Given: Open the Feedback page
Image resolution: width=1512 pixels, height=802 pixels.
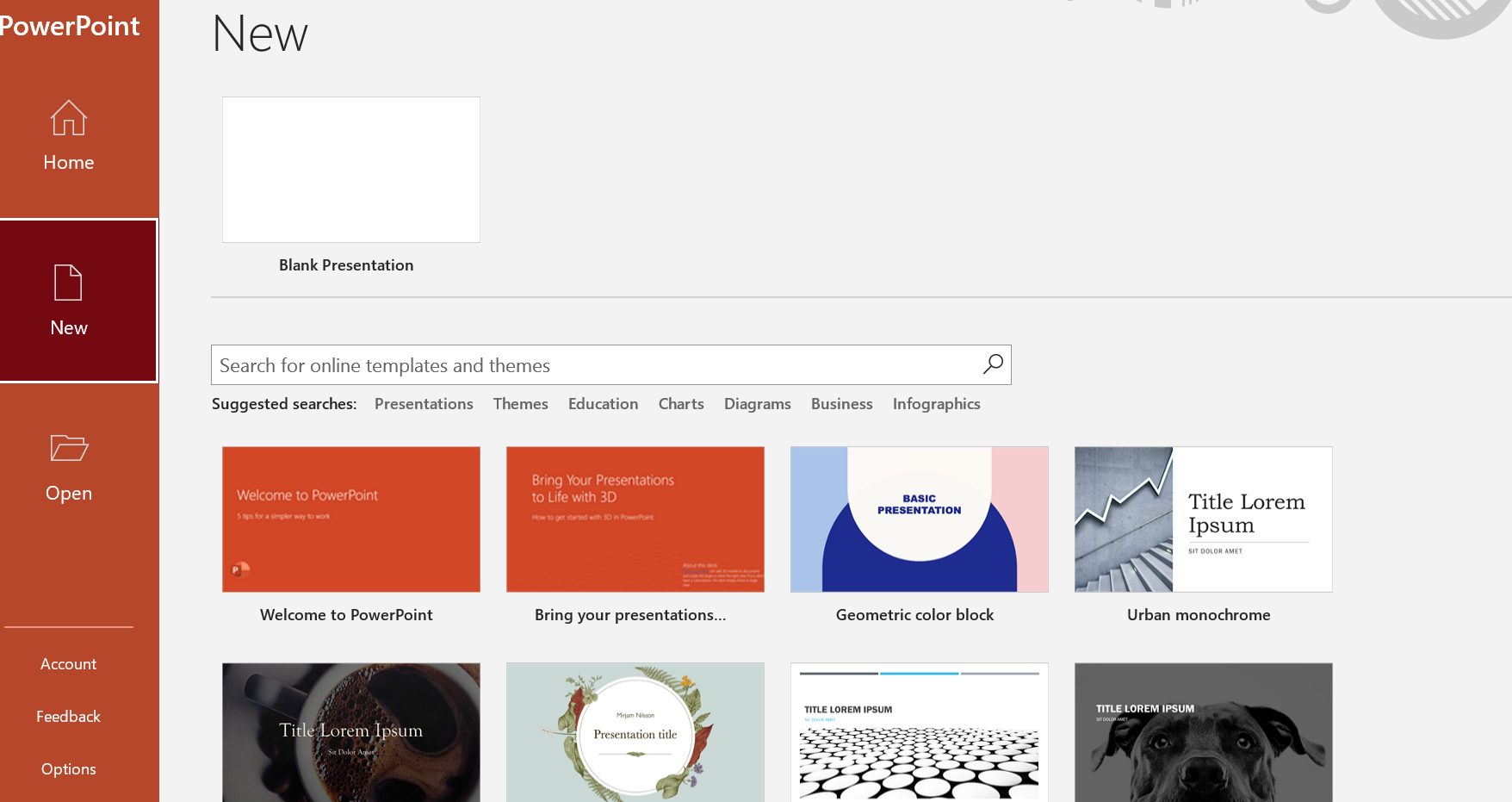Looking at the screenshot, I should [68, 717].
